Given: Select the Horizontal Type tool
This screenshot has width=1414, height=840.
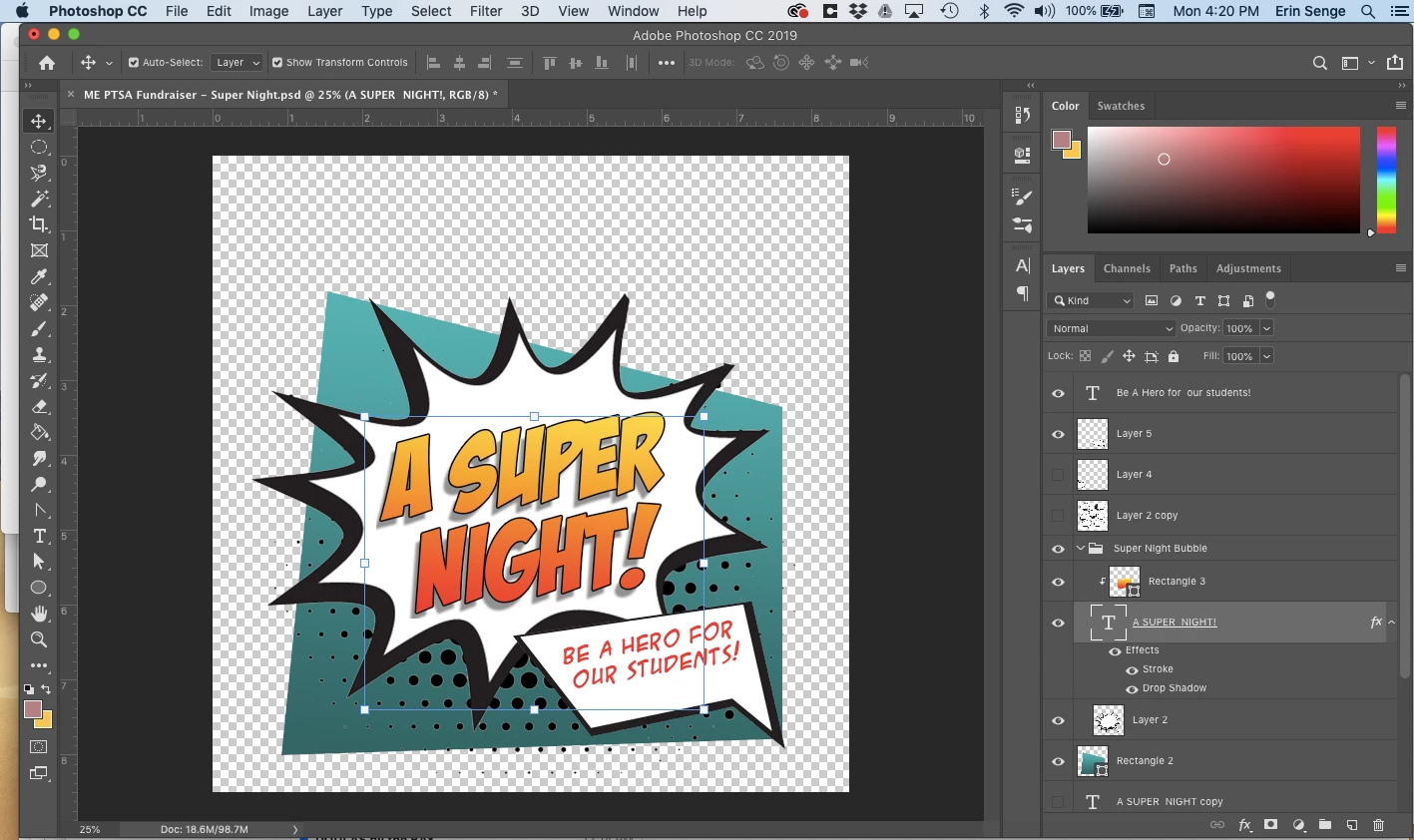Looking at the screenshot, I should (39, 536).
